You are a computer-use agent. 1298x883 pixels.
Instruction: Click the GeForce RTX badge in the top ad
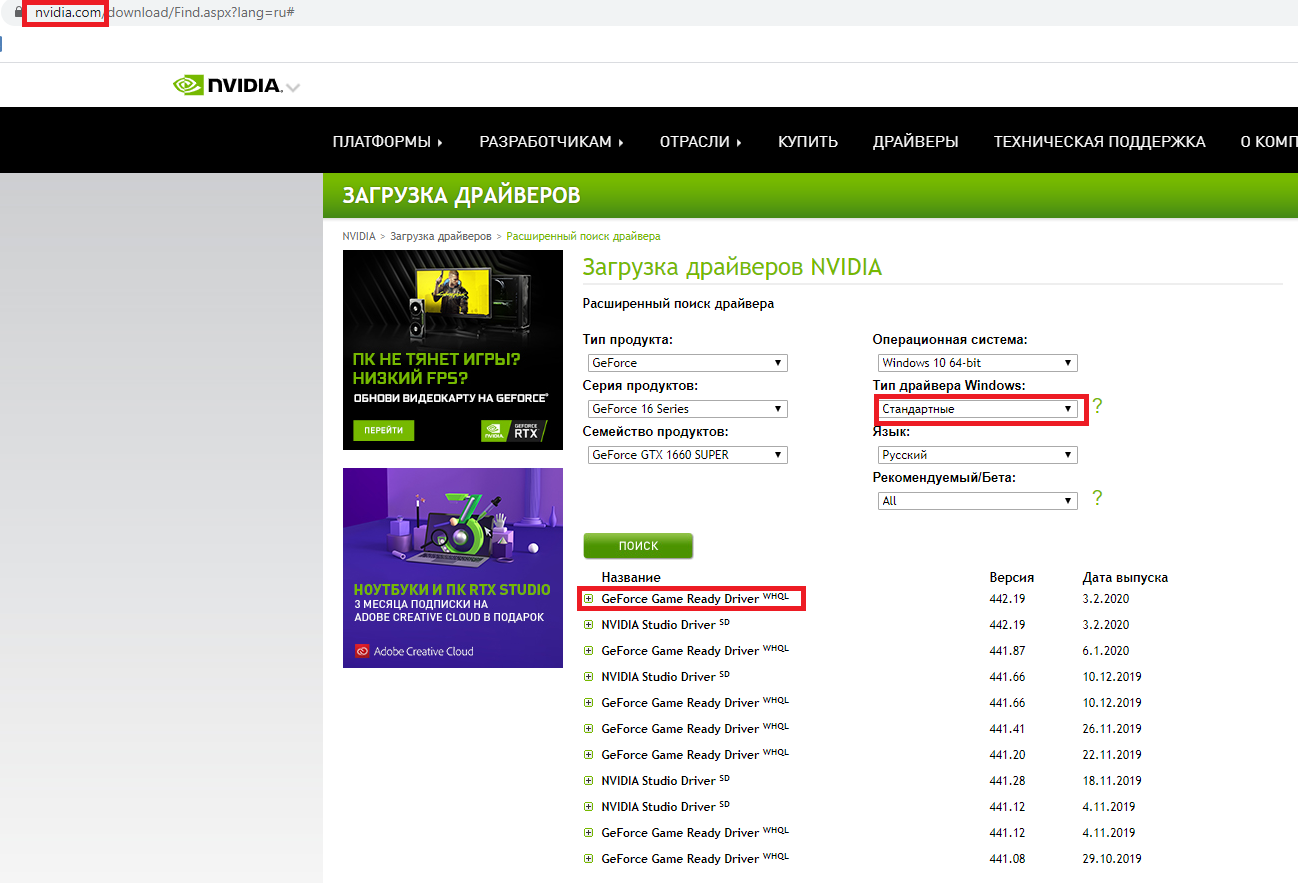coord(514,430)
